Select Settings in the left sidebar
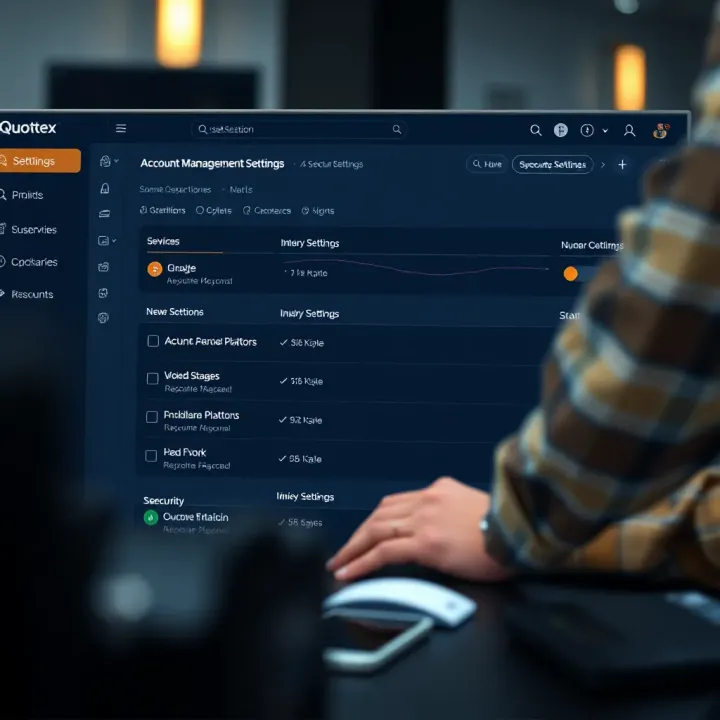The image size is (720, 720). pos(39,161)
